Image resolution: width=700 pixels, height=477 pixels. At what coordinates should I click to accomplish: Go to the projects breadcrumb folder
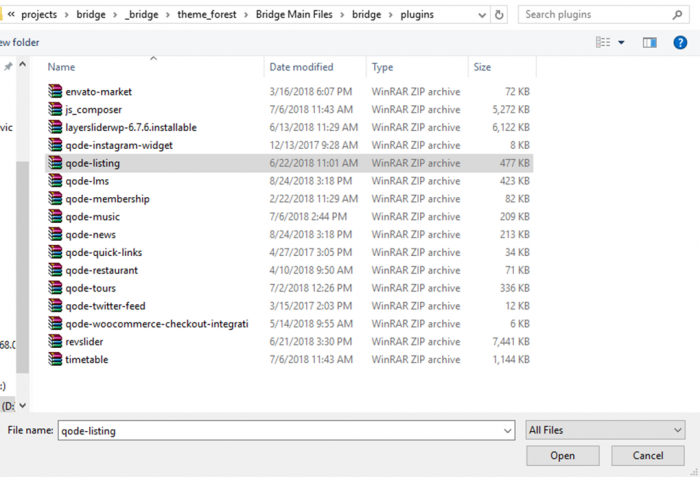click(39, 15)
